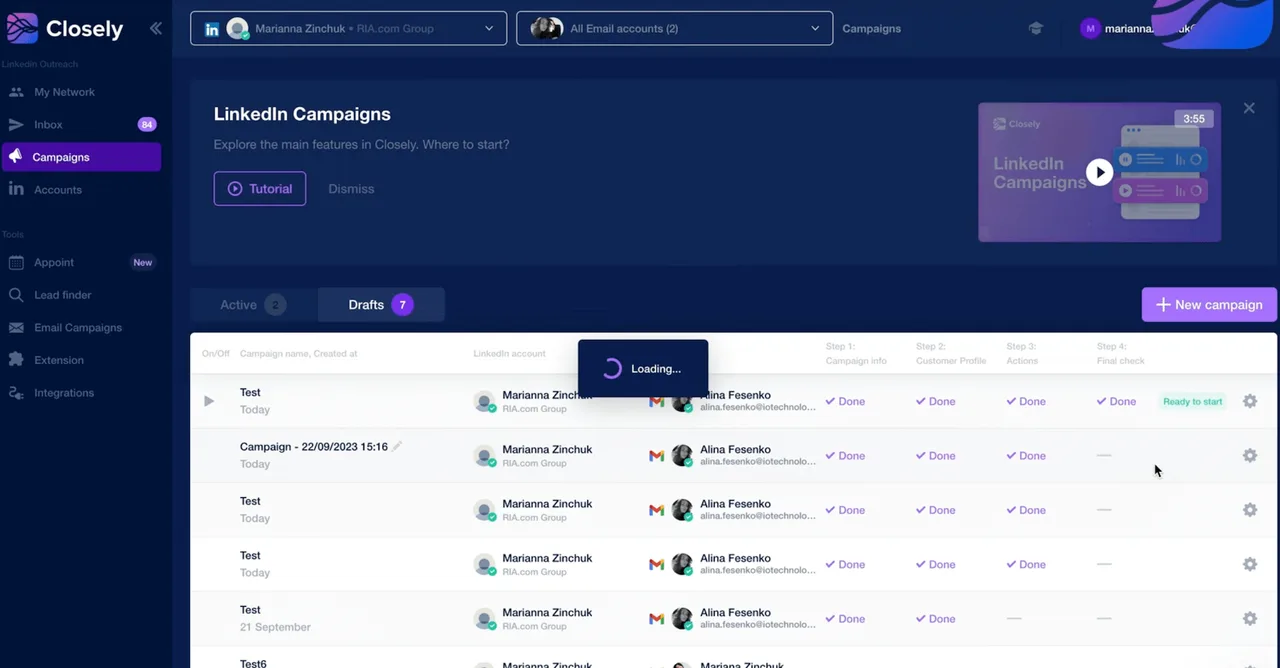1280x668 pixels.
Task: Click the Accounts LinkedIn icon
Action: point(16,190)
